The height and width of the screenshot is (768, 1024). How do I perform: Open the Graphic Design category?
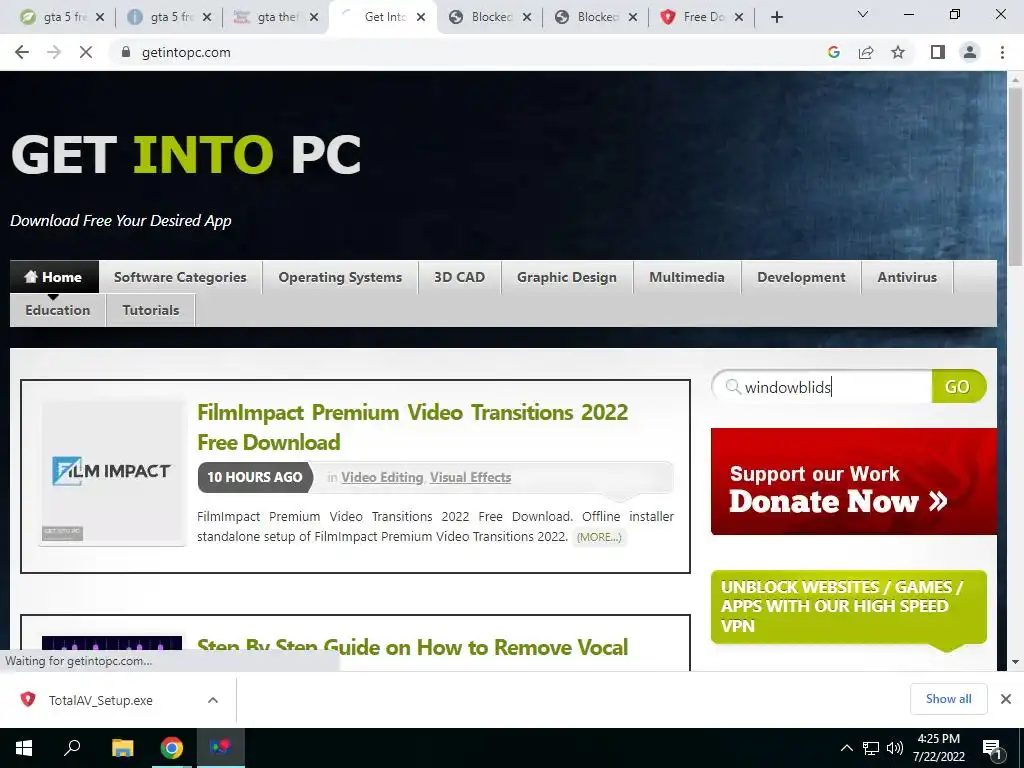pyautogui.click(x=567, y=277)
